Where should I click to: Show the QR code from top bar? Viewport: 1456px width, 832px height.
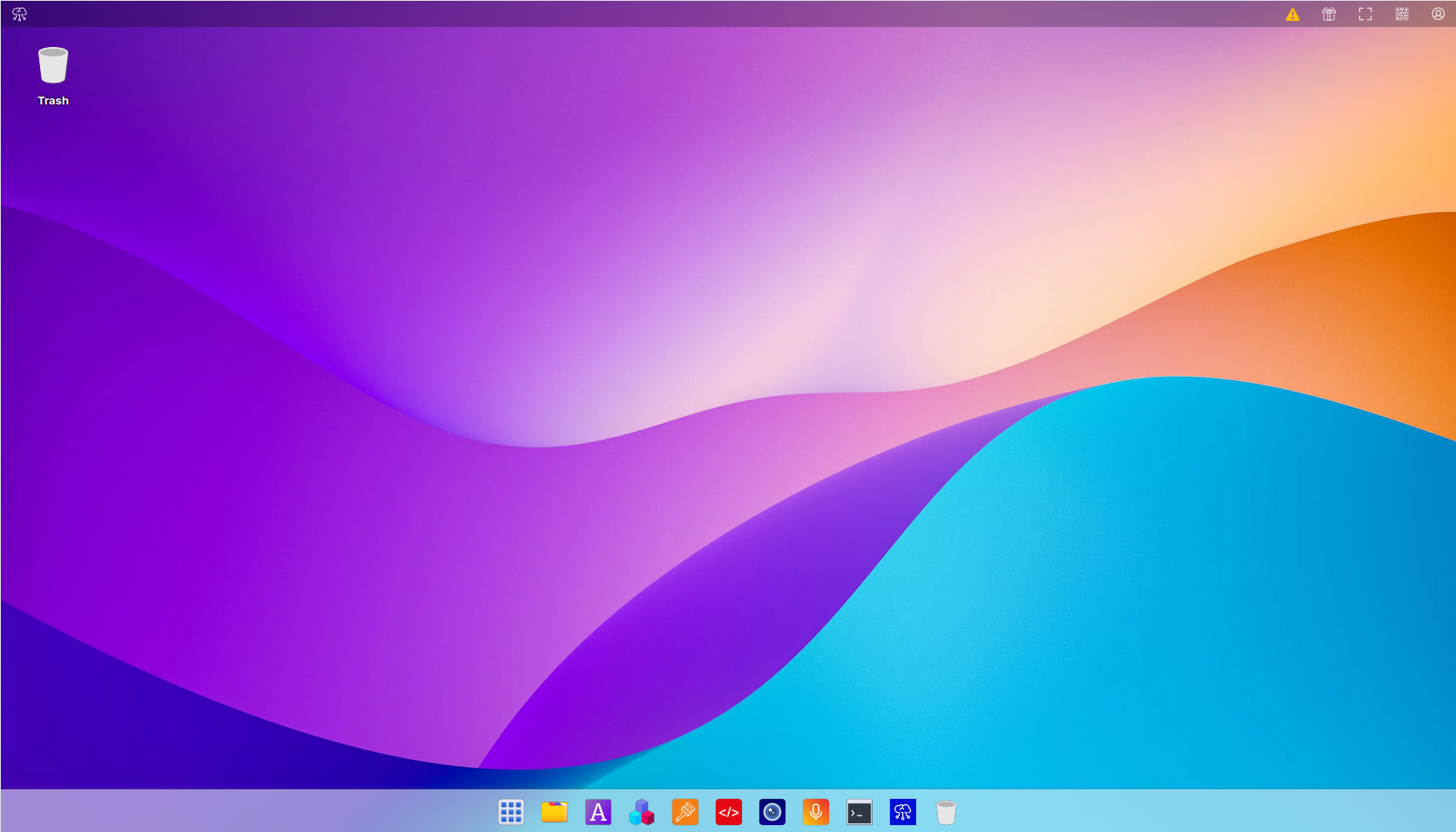coord(1402,14)
